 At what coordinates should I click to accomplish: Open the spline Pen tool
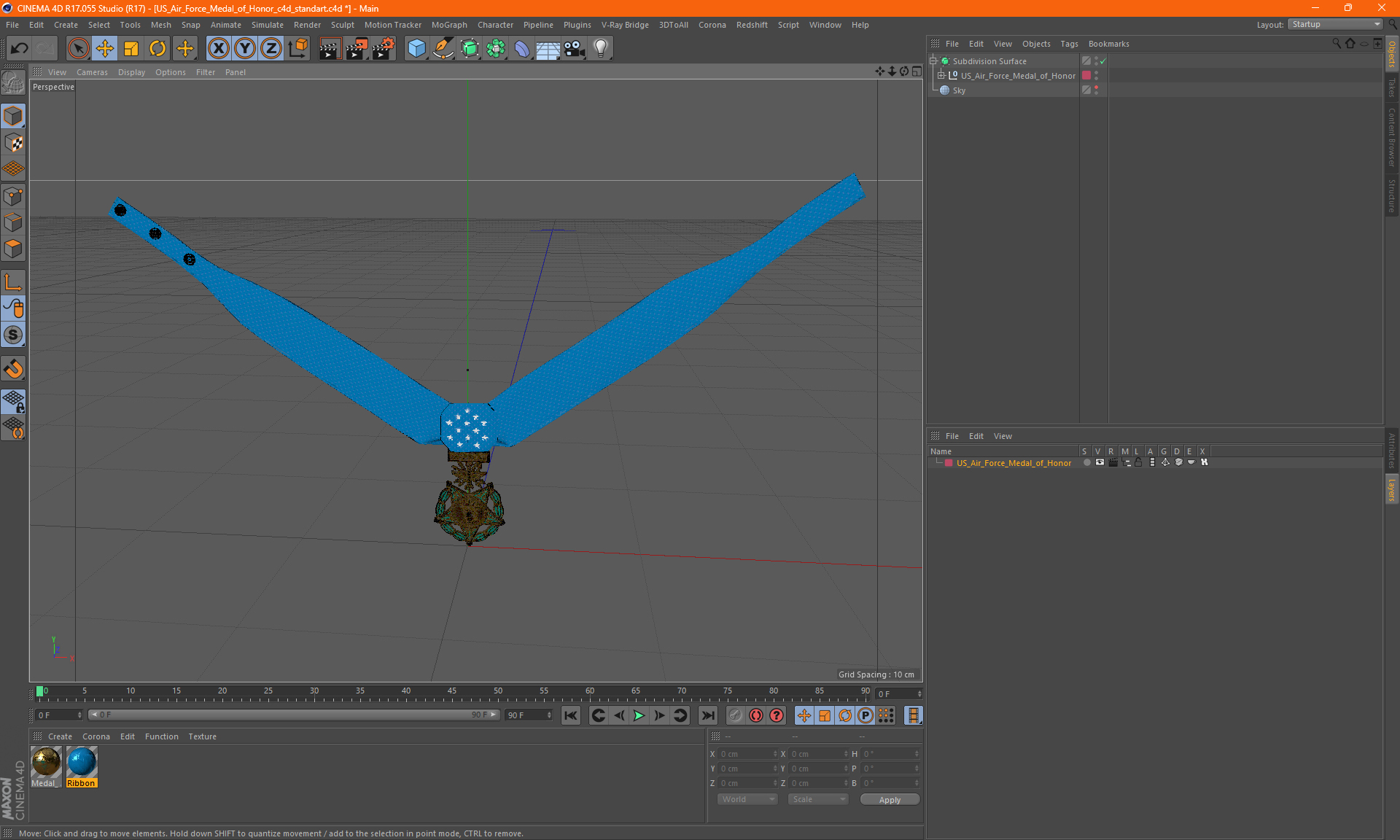click(443, 49)
